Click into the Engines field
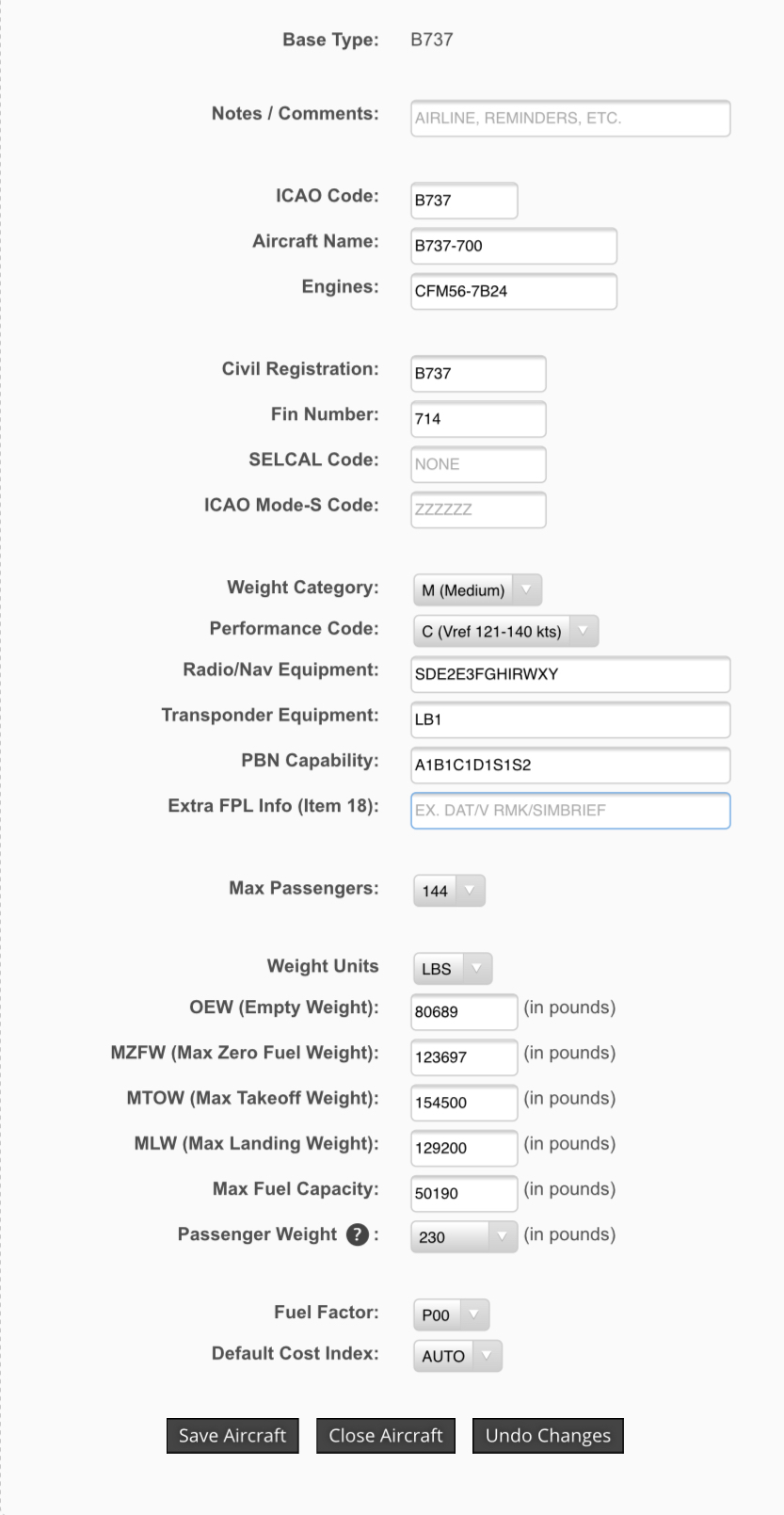The image size is (784, 1515). pos(514,291)
